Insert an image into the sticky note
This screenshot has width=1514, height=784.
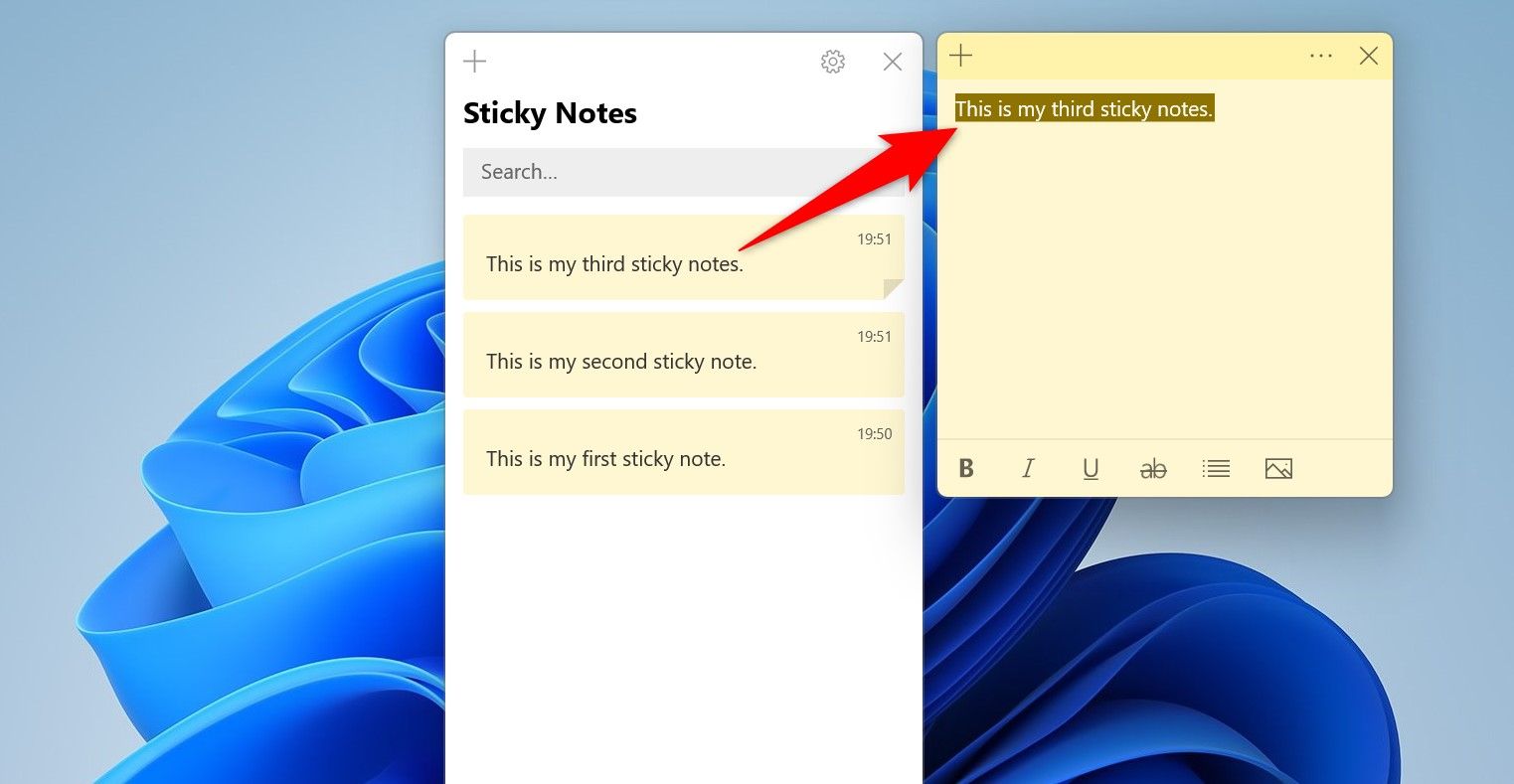click(1278, 468)
